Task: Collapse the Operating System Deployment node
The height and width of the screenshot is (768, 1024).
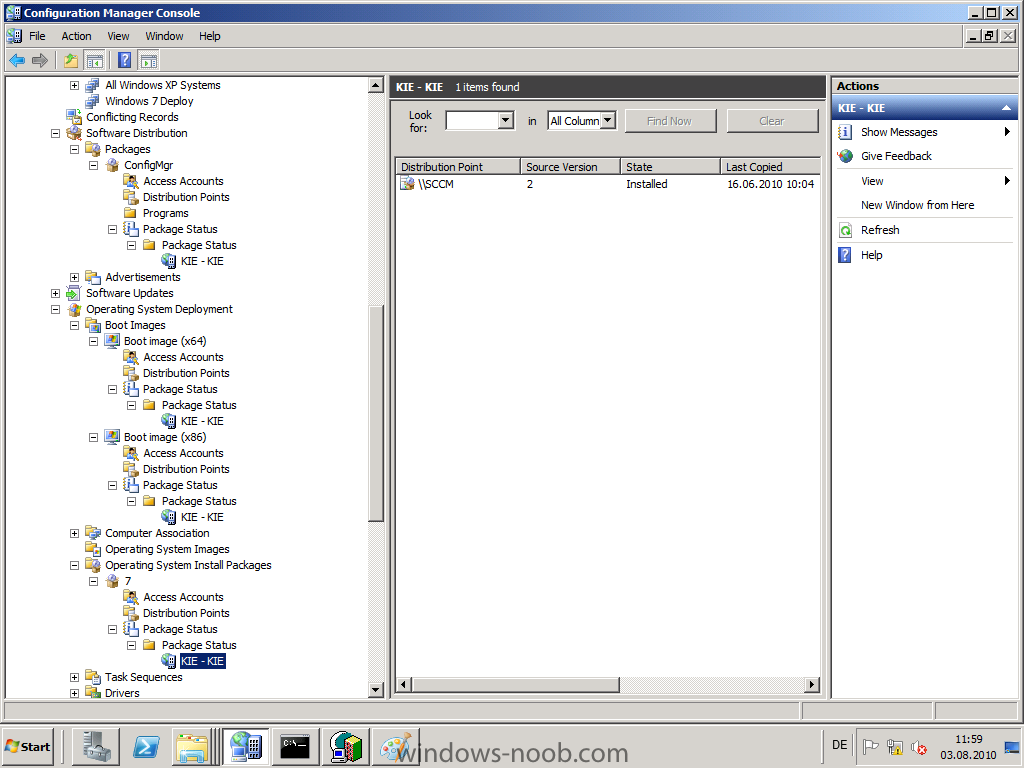Action: point(56,310)
